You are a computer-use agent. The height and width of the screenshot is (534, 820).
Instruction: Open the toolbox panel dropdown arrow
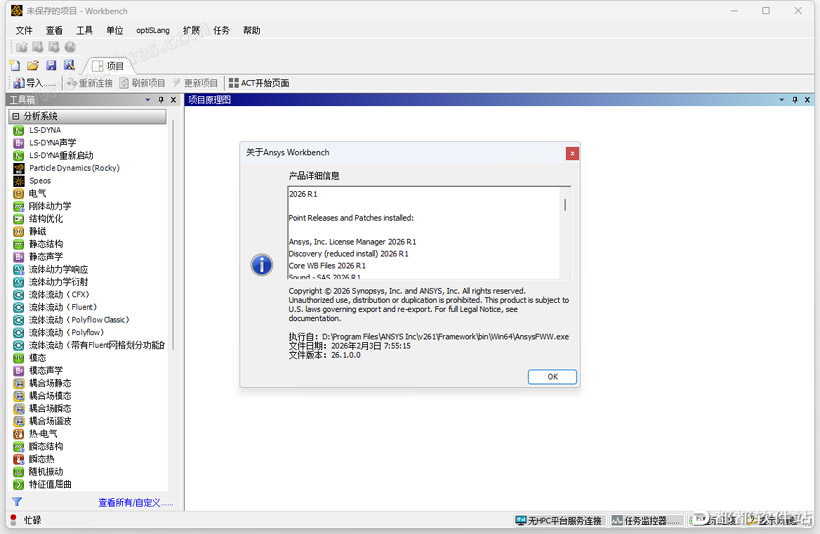click(x=147, y=99)
